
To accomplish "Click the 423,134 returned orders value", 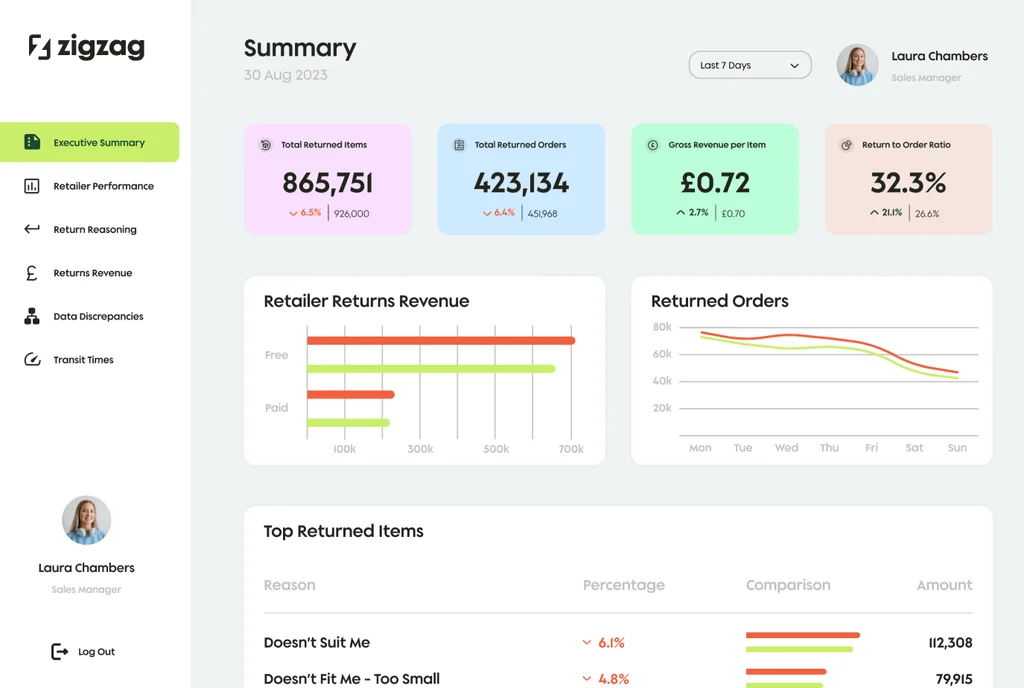I will (x=521, y=183).
